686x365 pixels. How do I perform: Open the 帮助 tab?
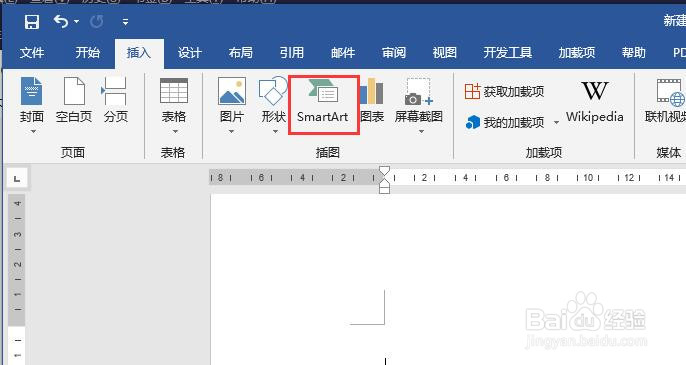point(634,53)
